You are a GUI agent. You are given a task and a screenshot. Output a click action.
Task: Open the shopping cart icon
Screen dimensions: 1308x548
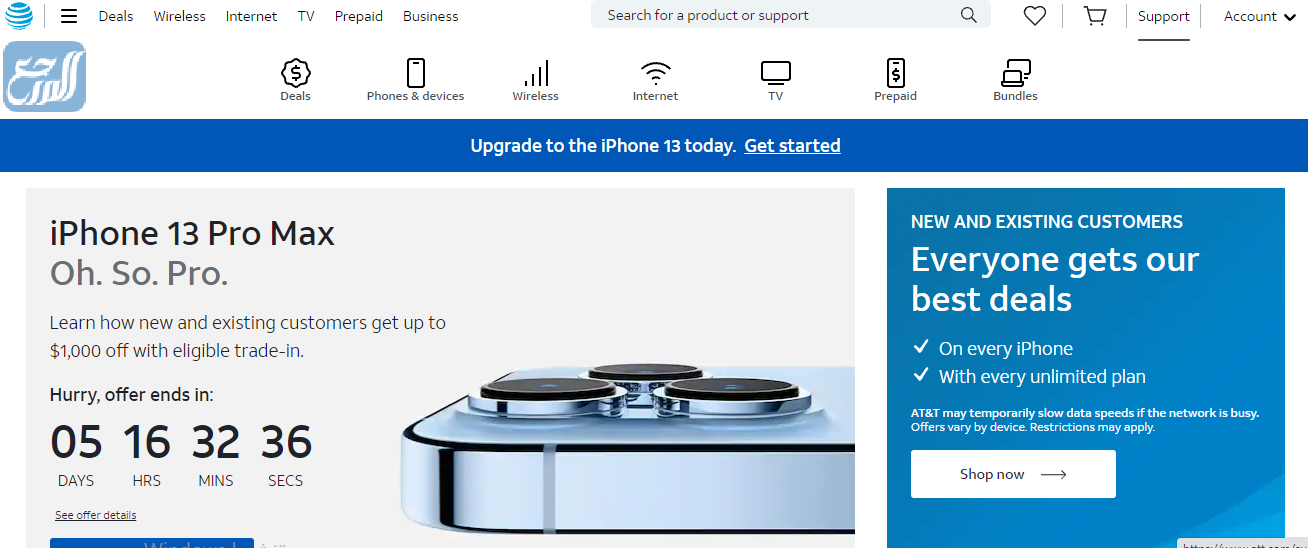(1095, 16)
